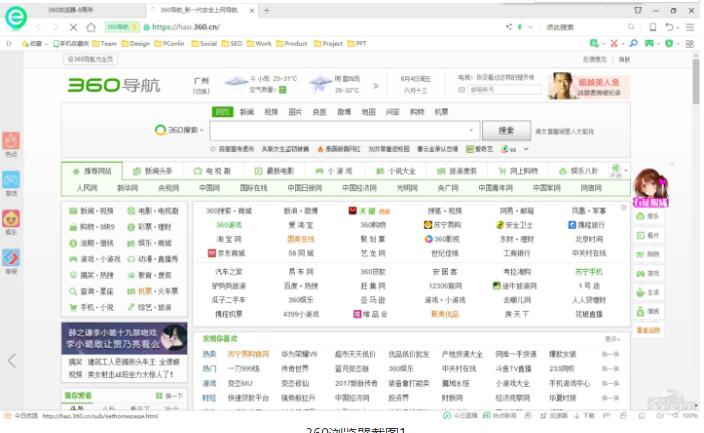The height and width of the screenshot is (433, 704).
Task: Click the back navigation arrow
Action: coord(39,27)
